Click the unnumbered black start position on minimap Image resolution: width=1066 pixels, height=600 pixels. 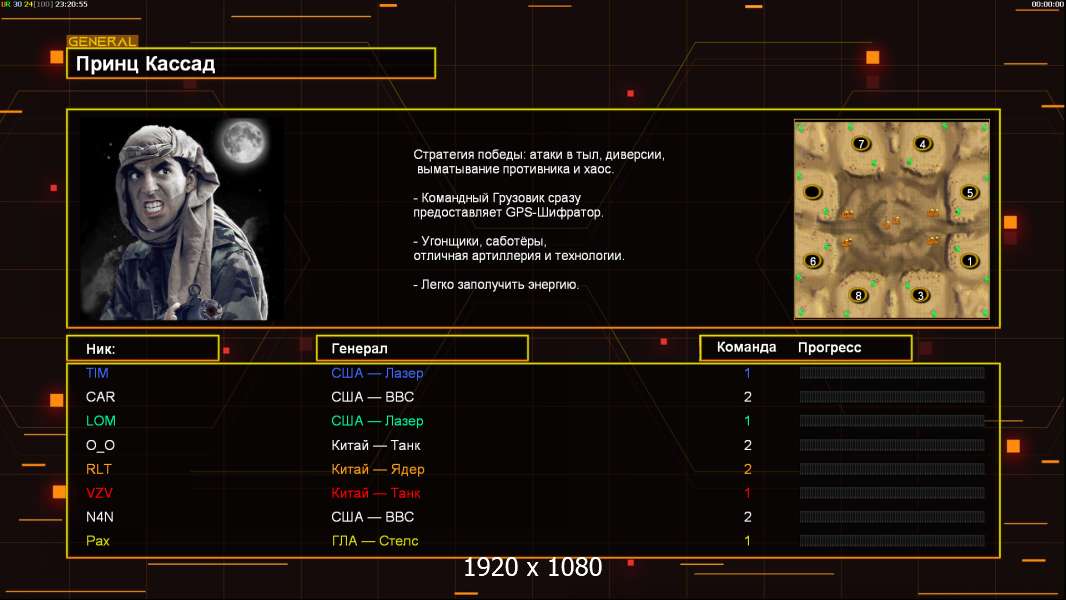tap(812, 192)
